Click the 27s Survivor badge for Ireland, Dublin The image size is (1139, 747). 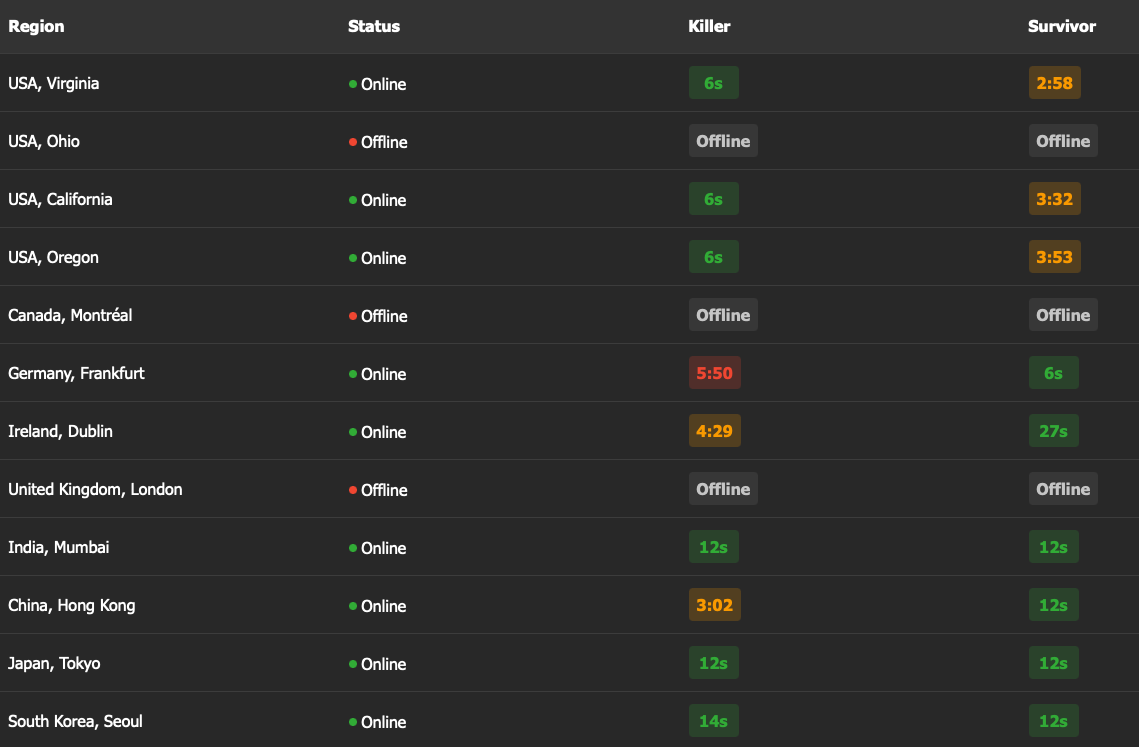click(1053, 431)
